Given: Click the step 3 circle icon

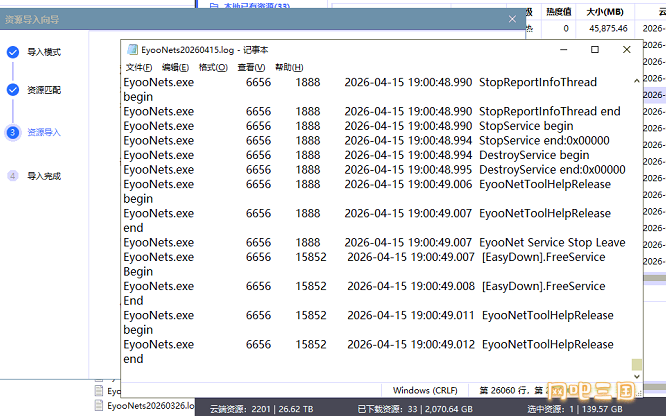Looking at the screenshot, I should coord(13,133).
